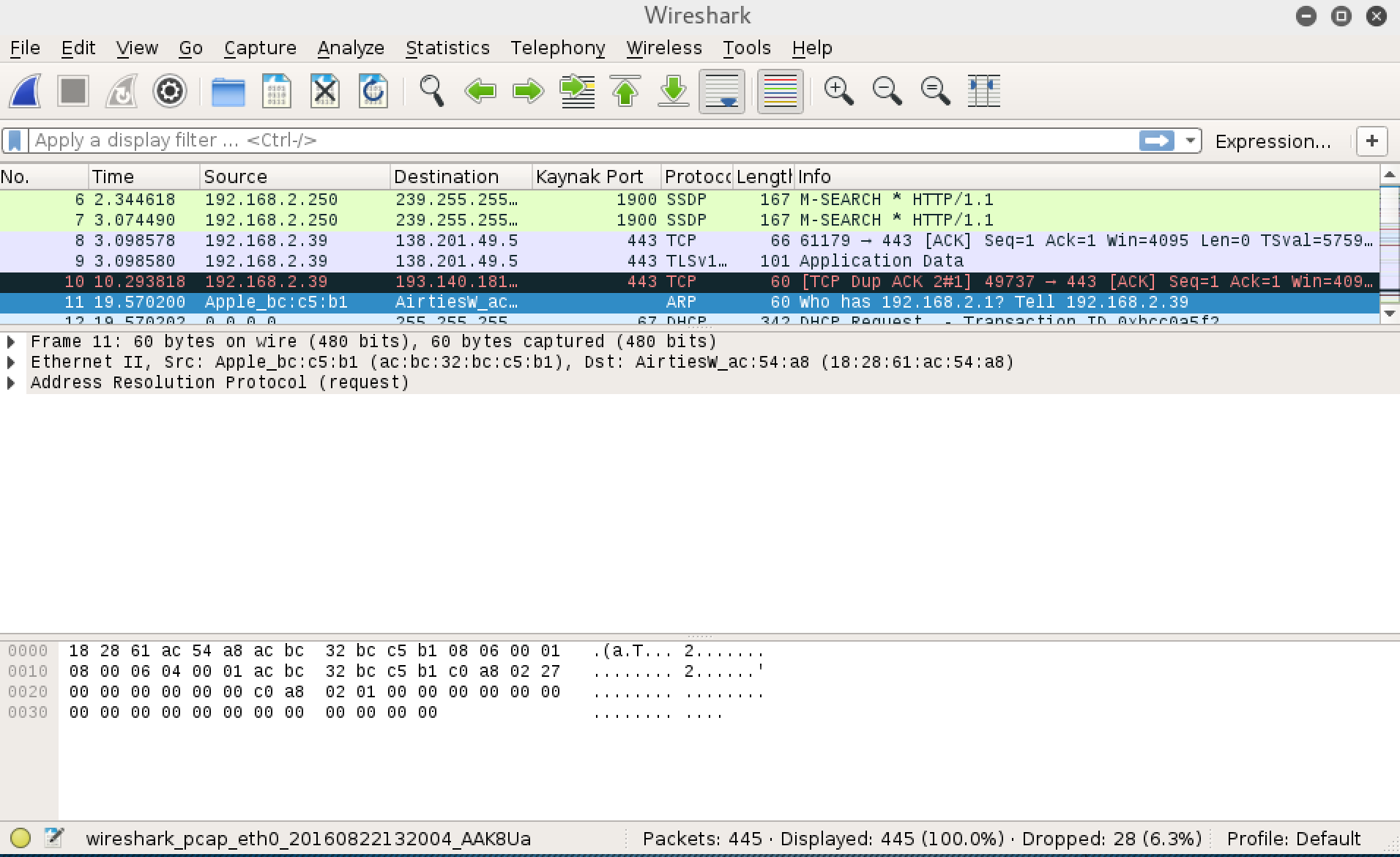Viewport: 1400px width, 857px height.
Task: Click the Profile: Default status entry
Action: (1293, 839)
